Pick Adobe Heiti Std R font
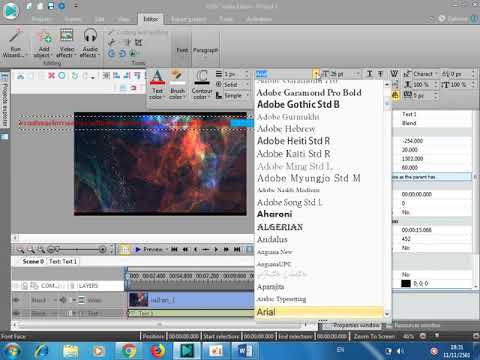480x360 pixels. [x=293, y=141]
